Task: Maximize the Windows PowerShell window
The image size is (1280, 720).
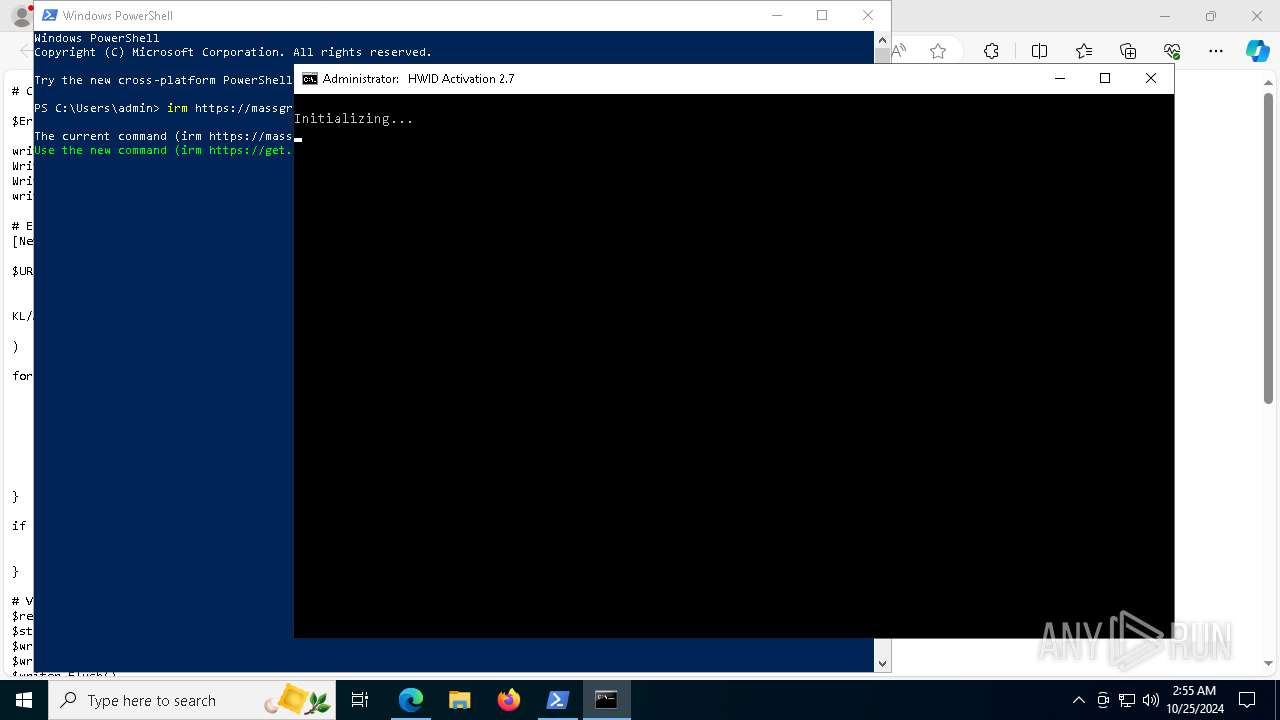Action: click(x=822, y=15)
